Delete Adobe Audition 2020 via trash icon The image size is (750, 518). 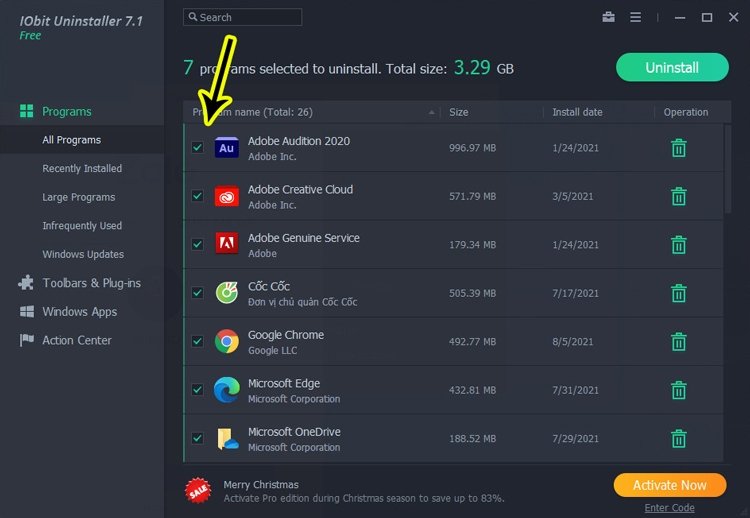pyautogui.click(x=678, y=148)
